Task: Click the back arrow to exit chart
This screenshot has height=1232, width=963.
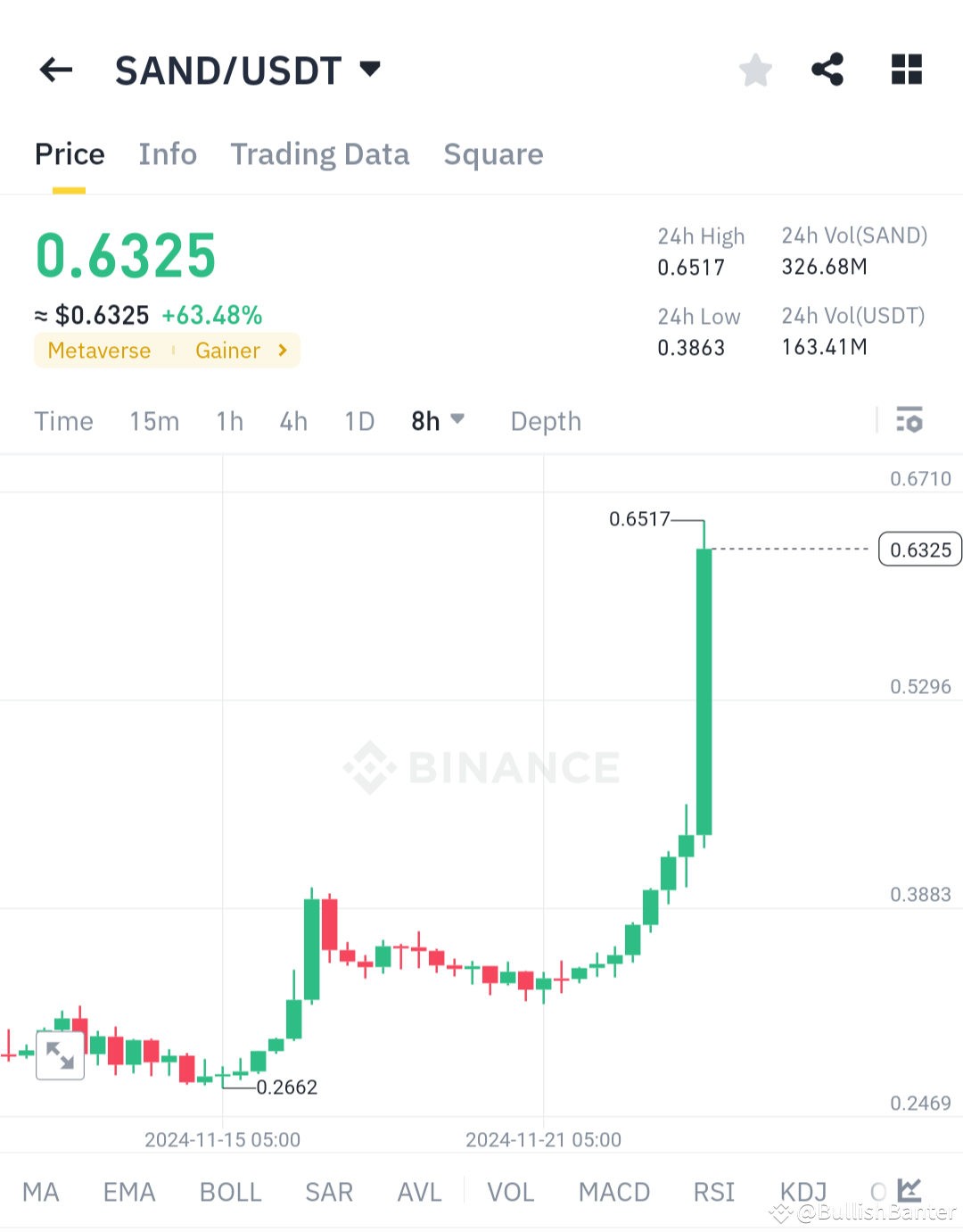Action: point(55,70)
